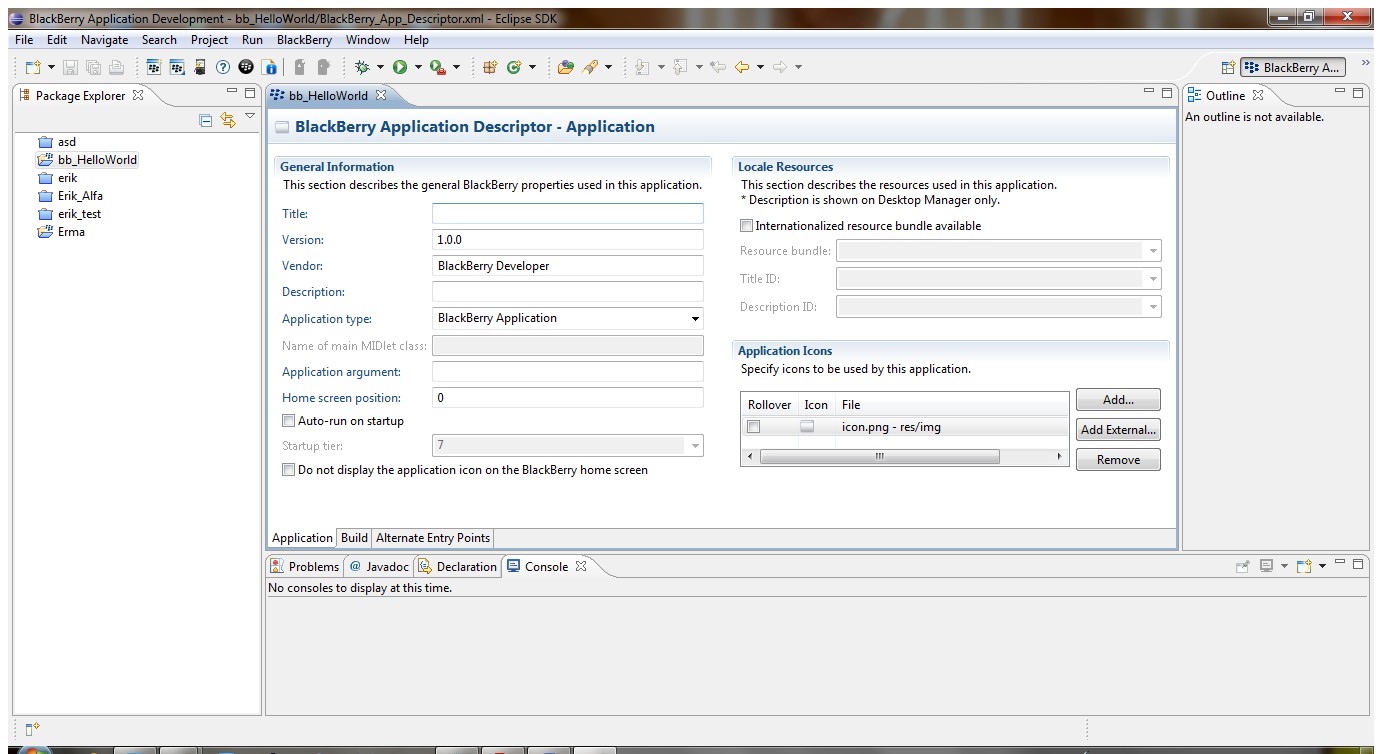The height and width of the screenshot is (754, 1382).
Task: Open the dropdown arrow beside the Run icon
Action: (x=418, y=67)
